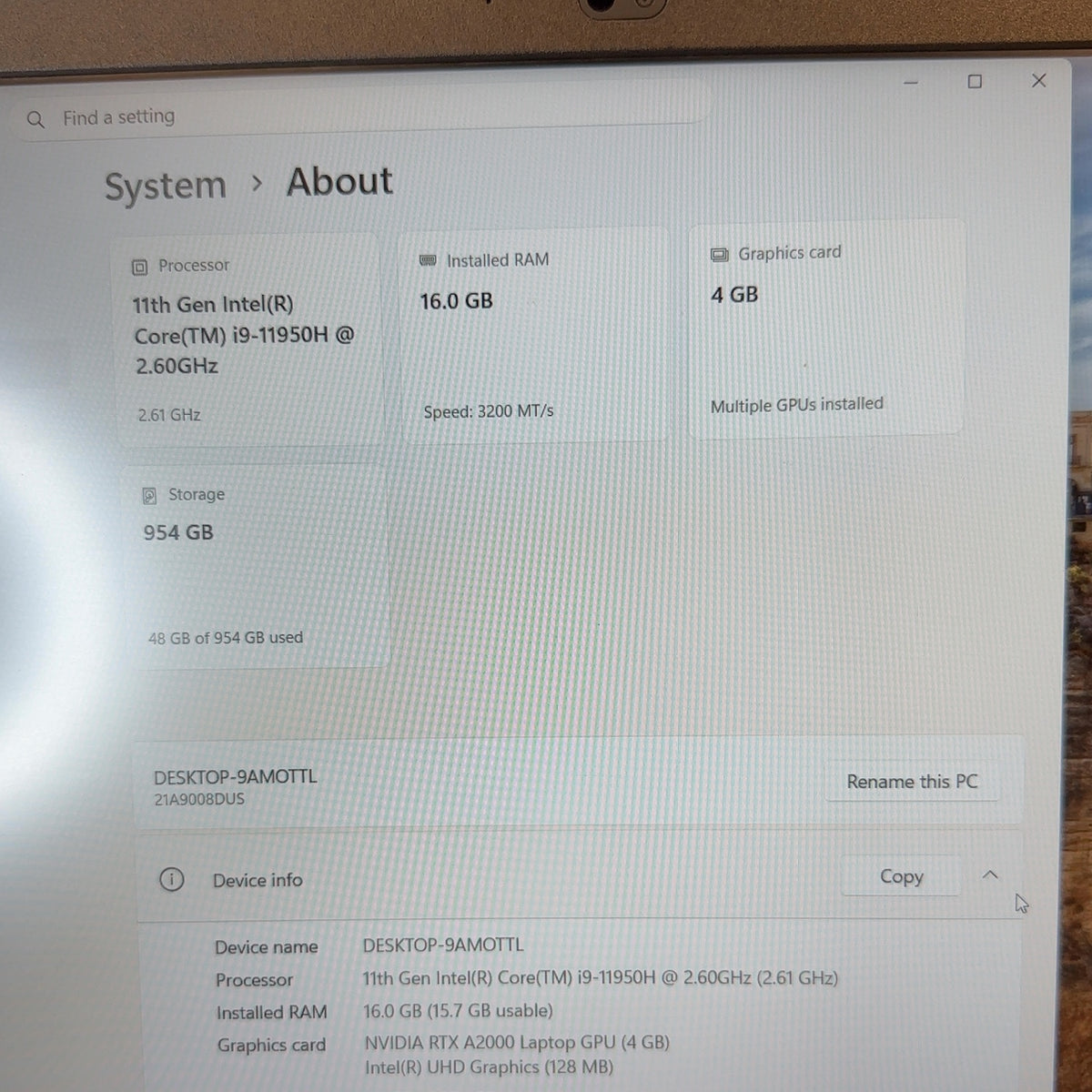
Task: Click the search magnifier icon
Action: (35, 119)
